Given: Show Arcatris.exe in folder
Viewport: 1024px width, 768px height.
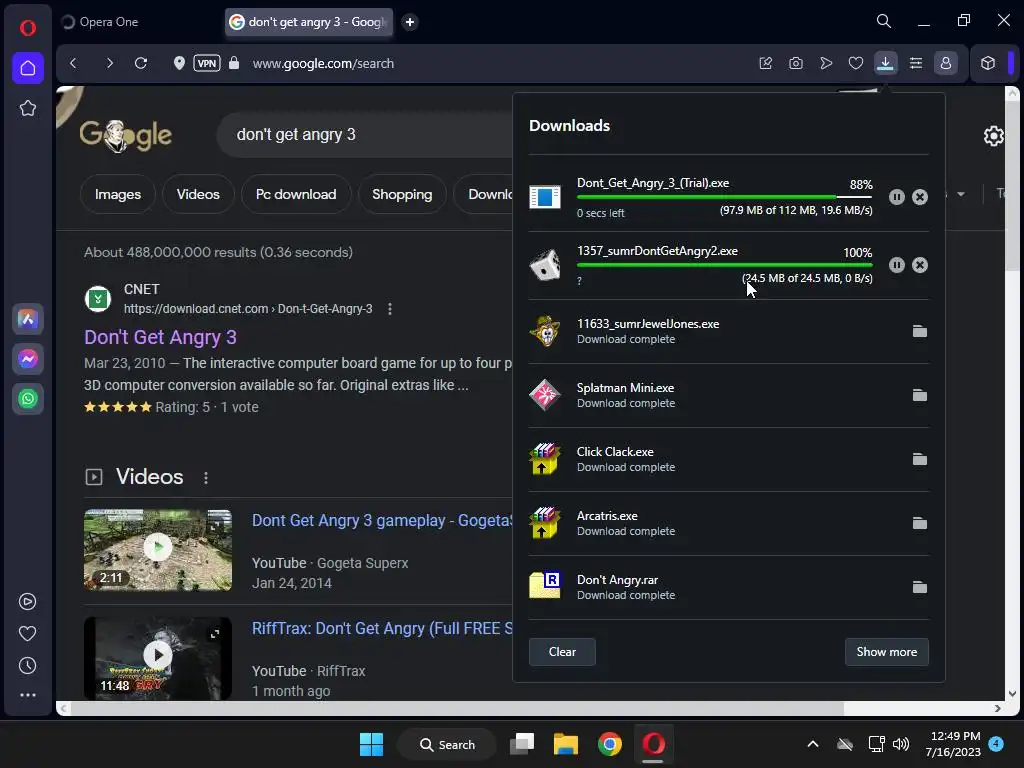Looking at the screenshot, I should tap(920, 523).
